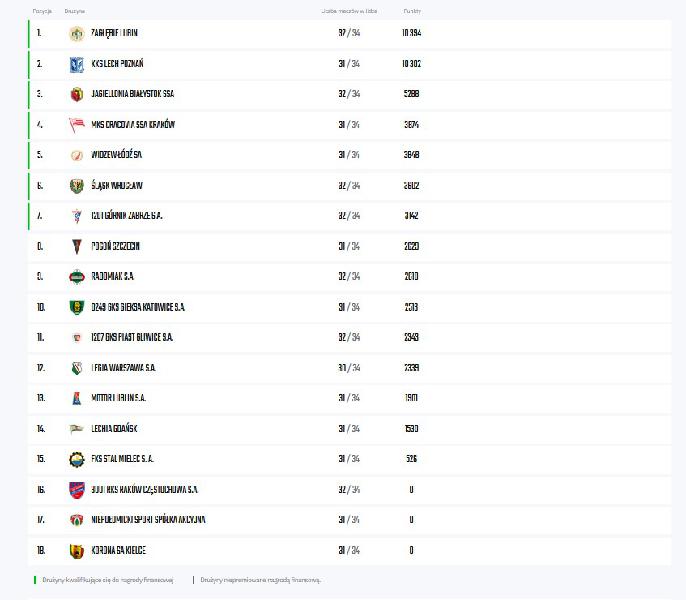Click the Cracovia Kraków team logo
This screenshot has width=686, height=600.
coord(76,125)
